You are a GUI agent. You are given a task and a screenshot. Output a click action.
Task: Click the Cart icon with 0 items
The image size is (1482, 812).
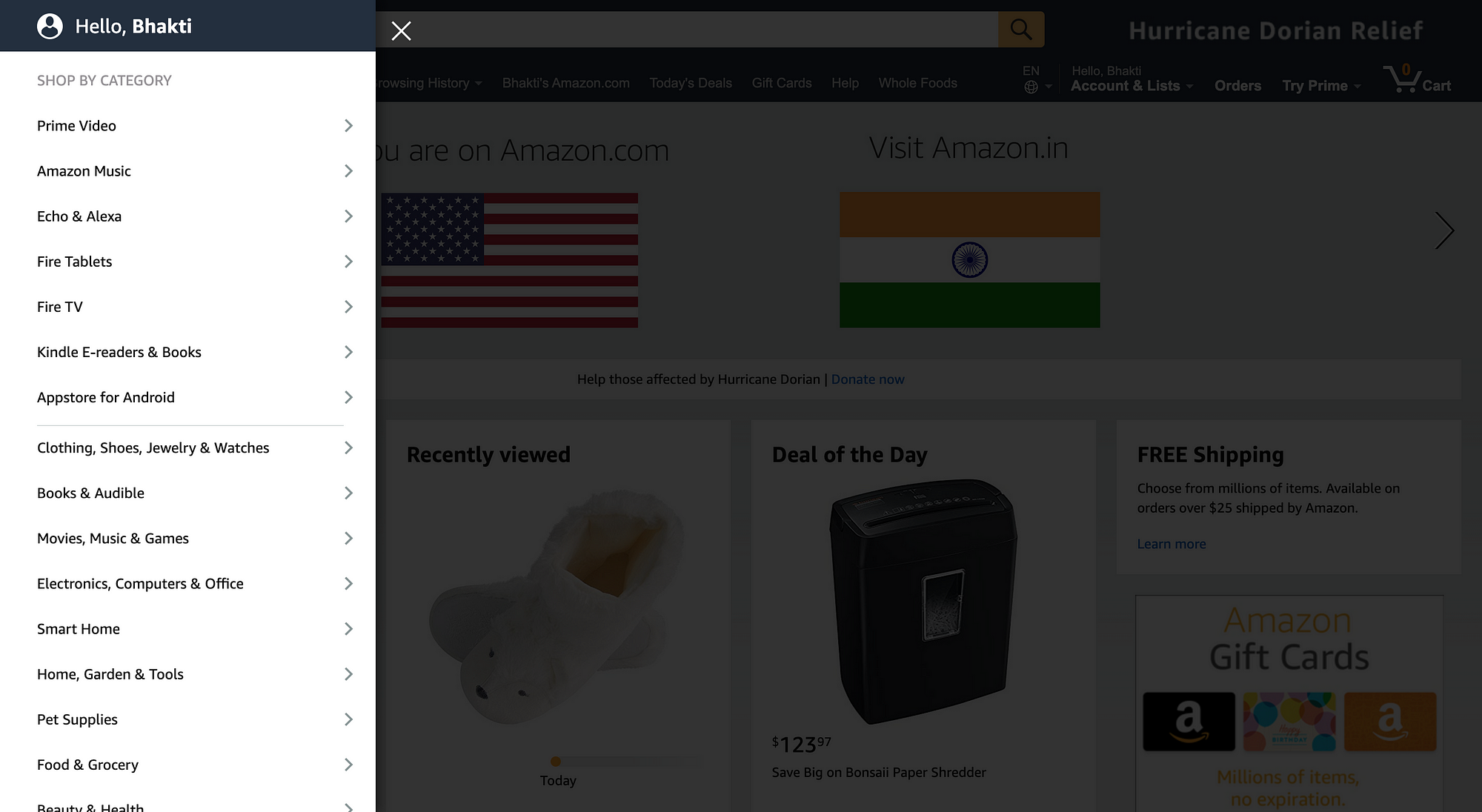pos(1416,80)
